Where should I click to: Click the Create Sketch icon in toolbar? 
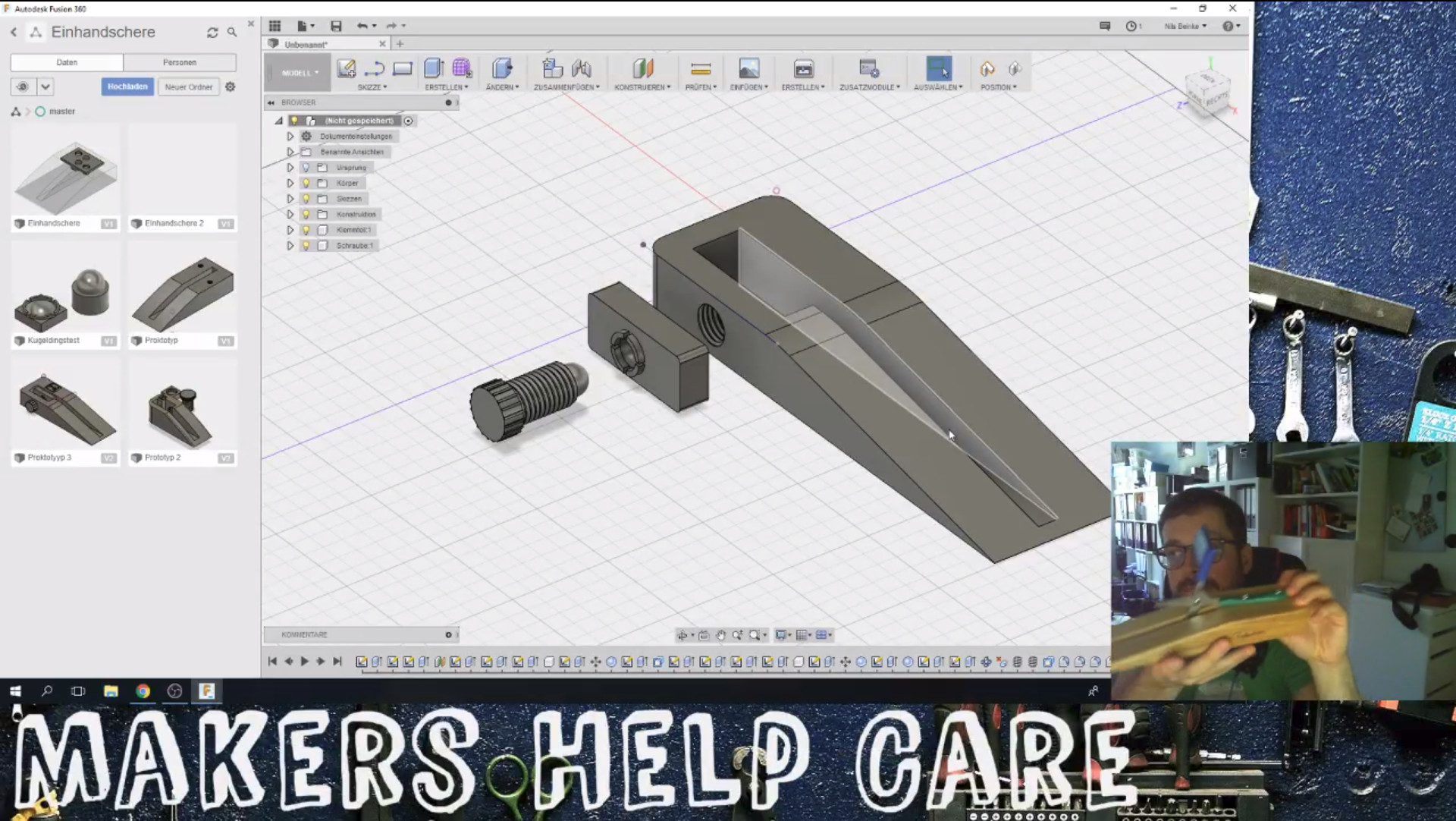coord(347,69)
